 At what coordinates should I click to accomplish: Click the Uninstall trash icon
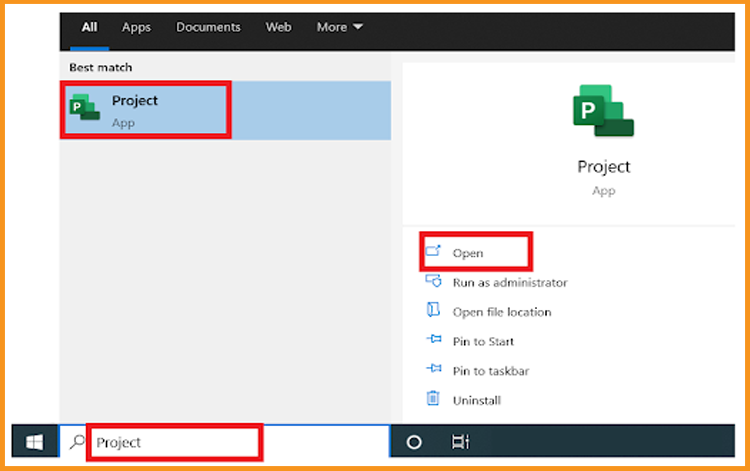tap(433, 398)
